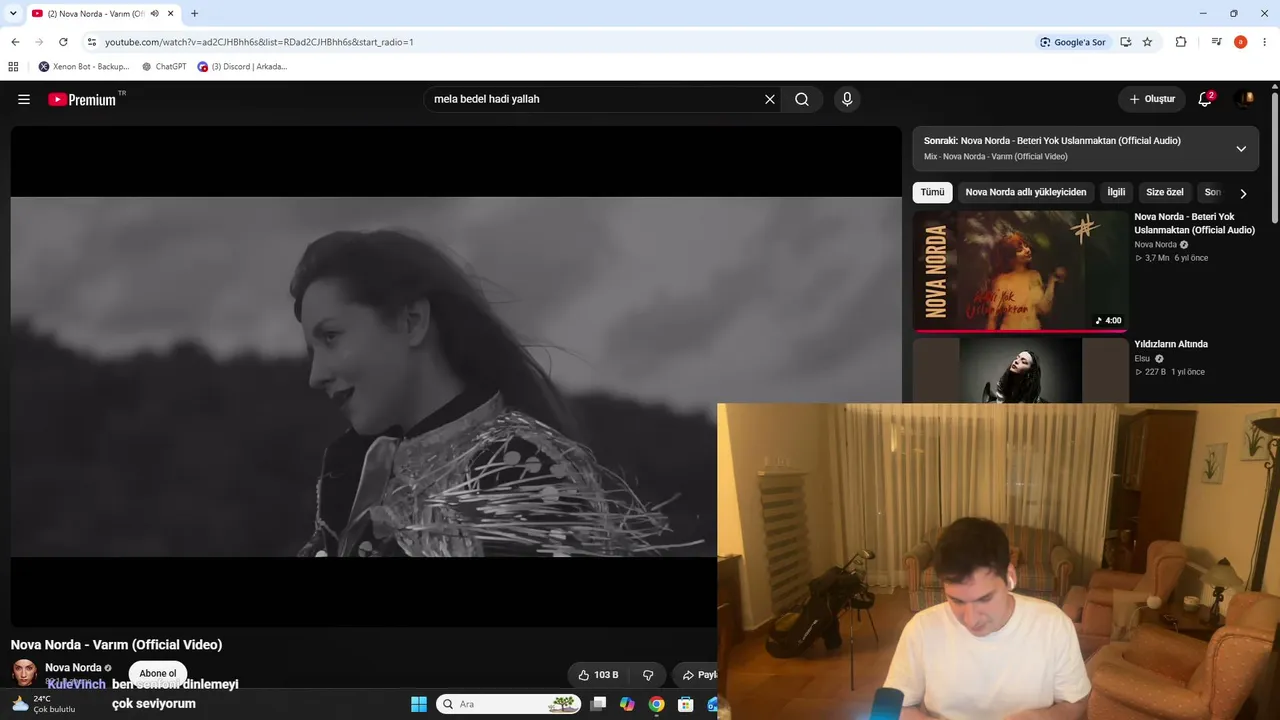
Task: Show more filter chips with right arrow
Action: (x=1243, y=193)
